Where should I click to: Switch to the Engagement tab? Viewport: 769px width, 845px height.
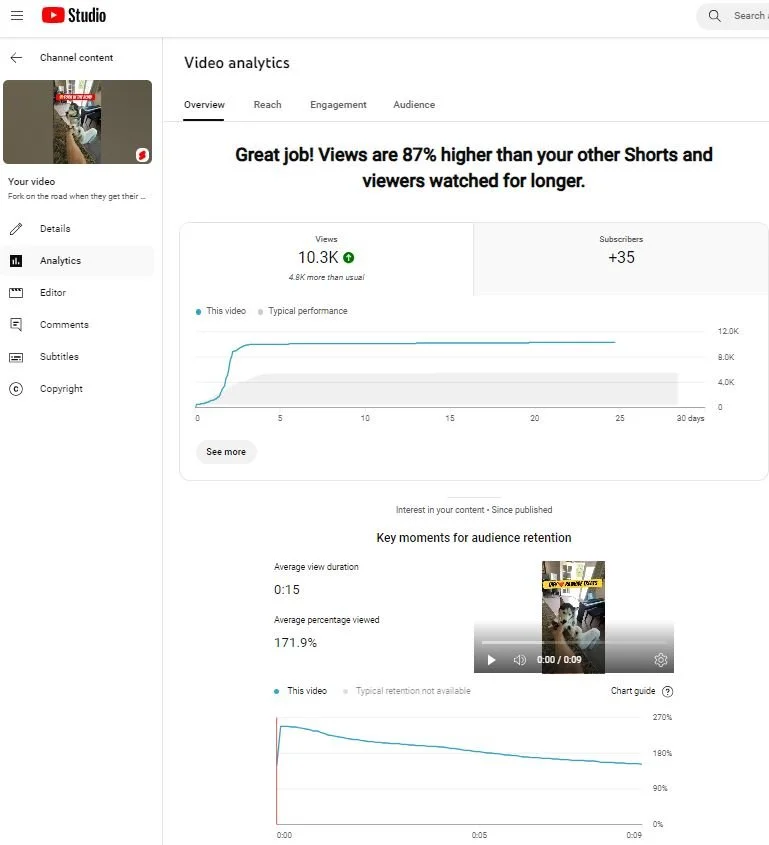[338, 105]
